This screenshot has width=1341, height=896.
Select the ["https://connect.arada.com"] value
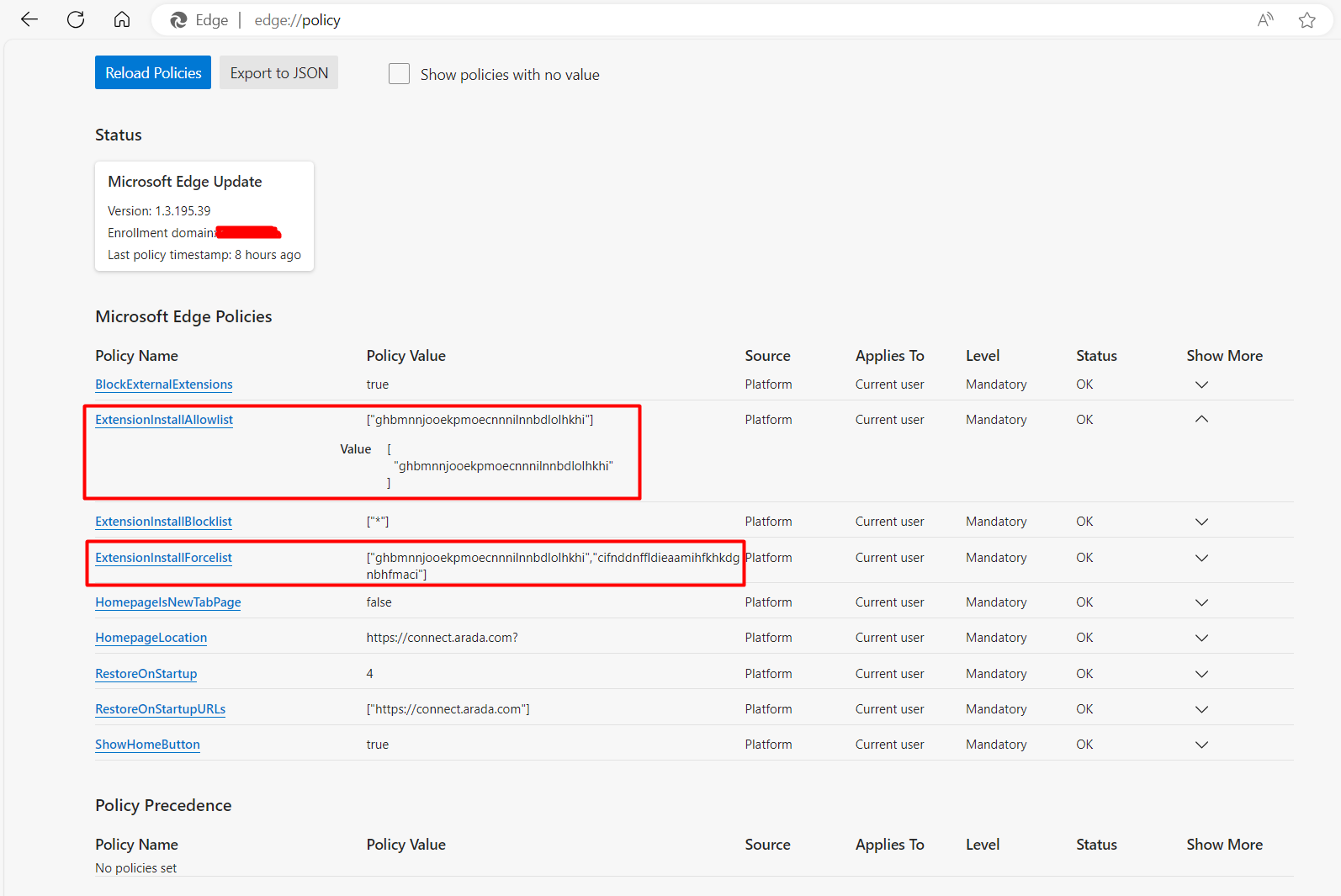tap(448, 709)
